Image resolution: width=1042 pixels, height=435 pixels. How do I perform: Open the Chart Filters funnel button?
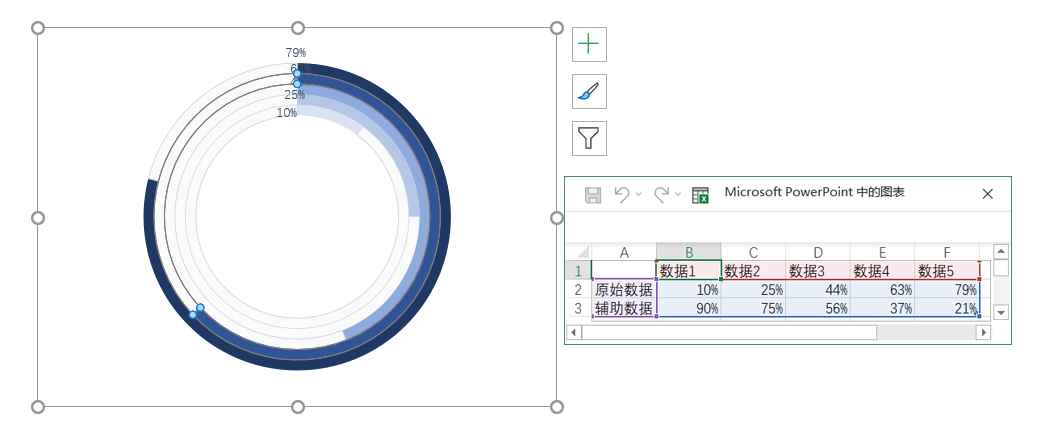pos(589,138)
